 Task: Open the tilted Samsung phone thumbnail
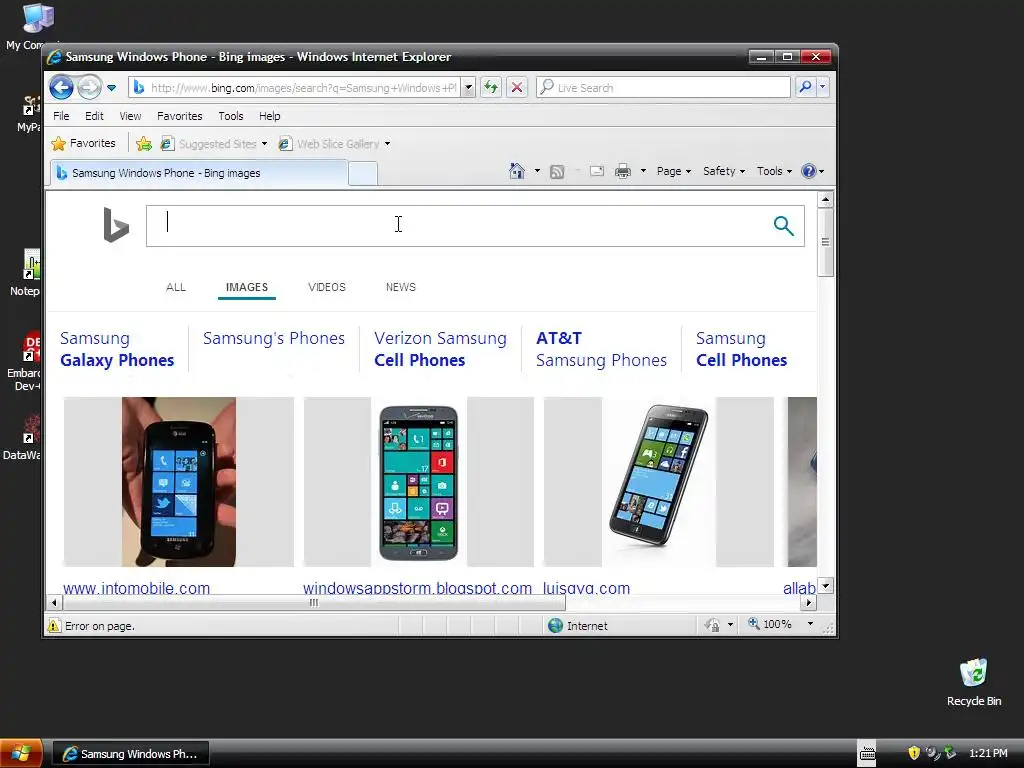[659, 482]
